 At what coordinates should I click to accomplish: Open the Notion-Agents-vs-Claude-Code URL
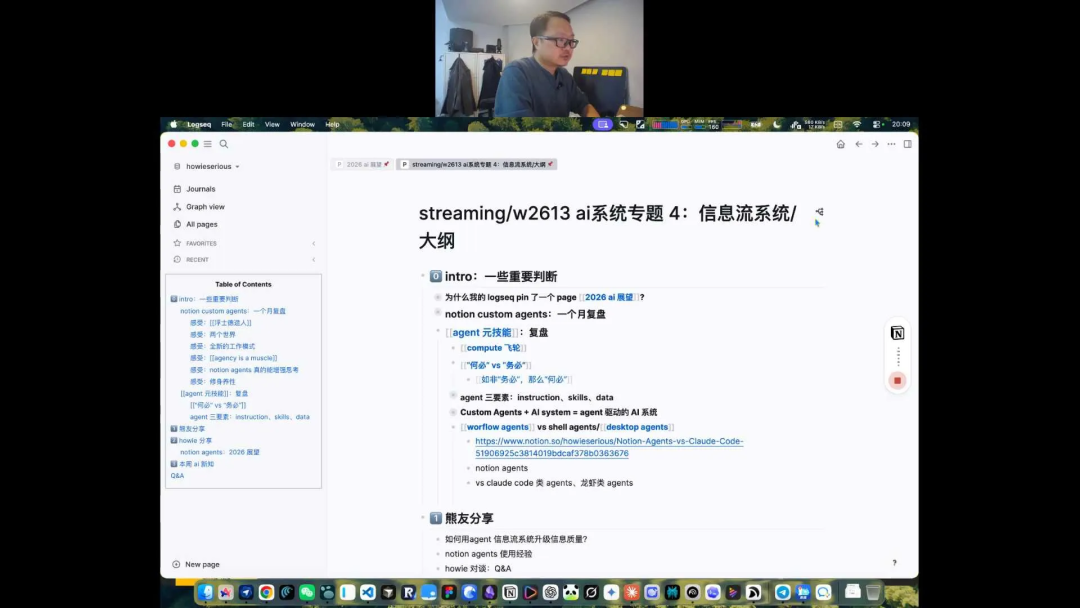(x=609, y=447)
